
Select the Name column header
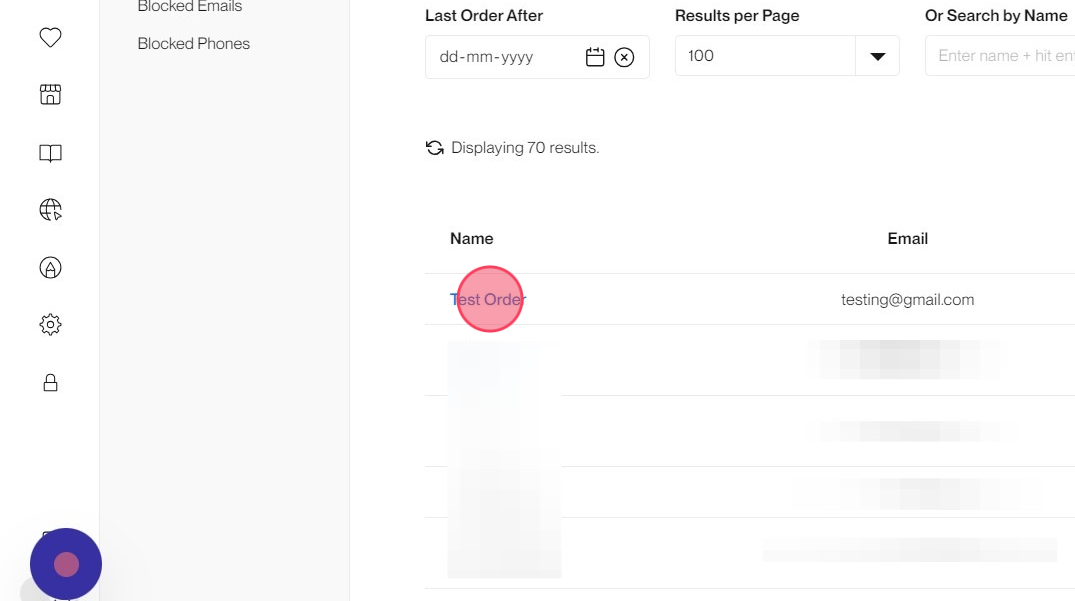click(472, 238)
